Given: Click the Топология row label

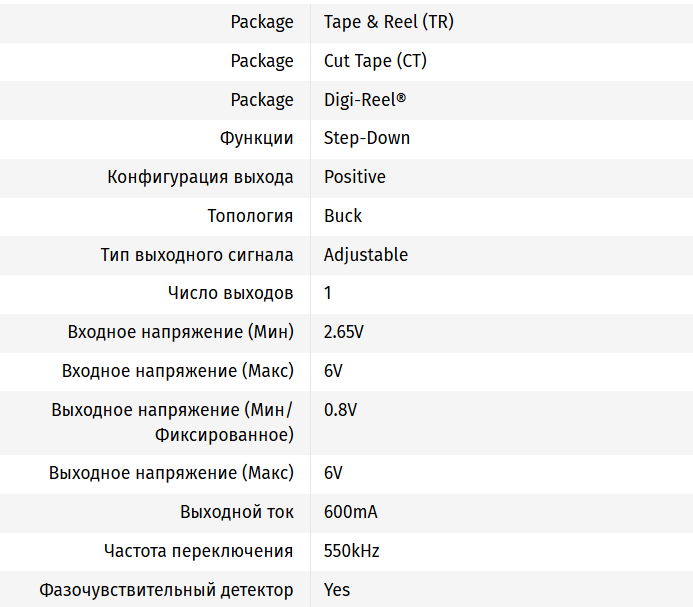Looking at the screenshot, I should pyautogui.click(x=250, y=216).
